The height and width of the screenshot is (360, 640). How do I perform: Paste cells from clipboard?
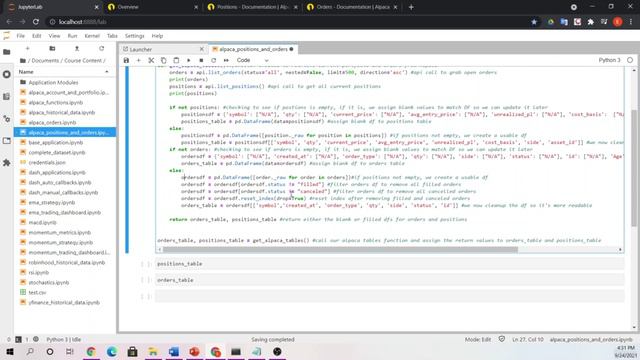tap(176, 60)
